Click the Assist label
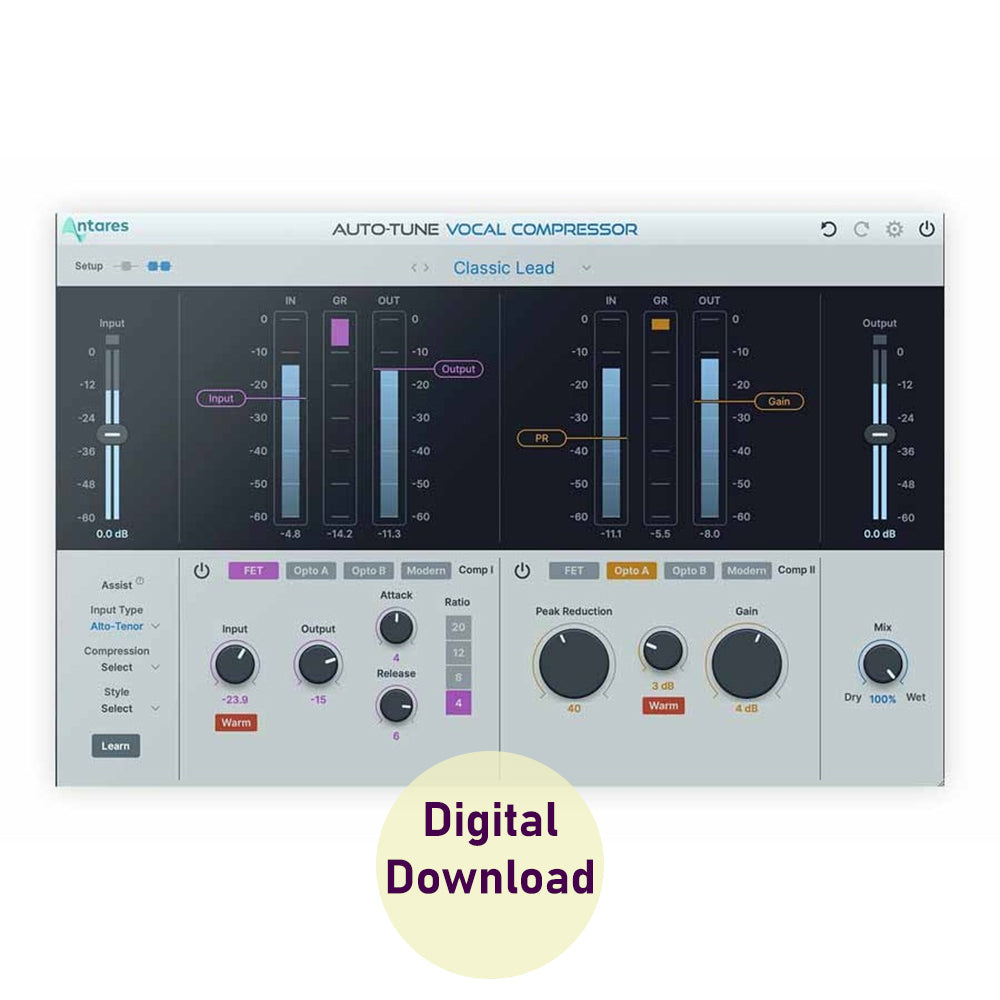The height and width of the screenshot is (1000, 1000). pyautogui.click(x=117, y=585)
